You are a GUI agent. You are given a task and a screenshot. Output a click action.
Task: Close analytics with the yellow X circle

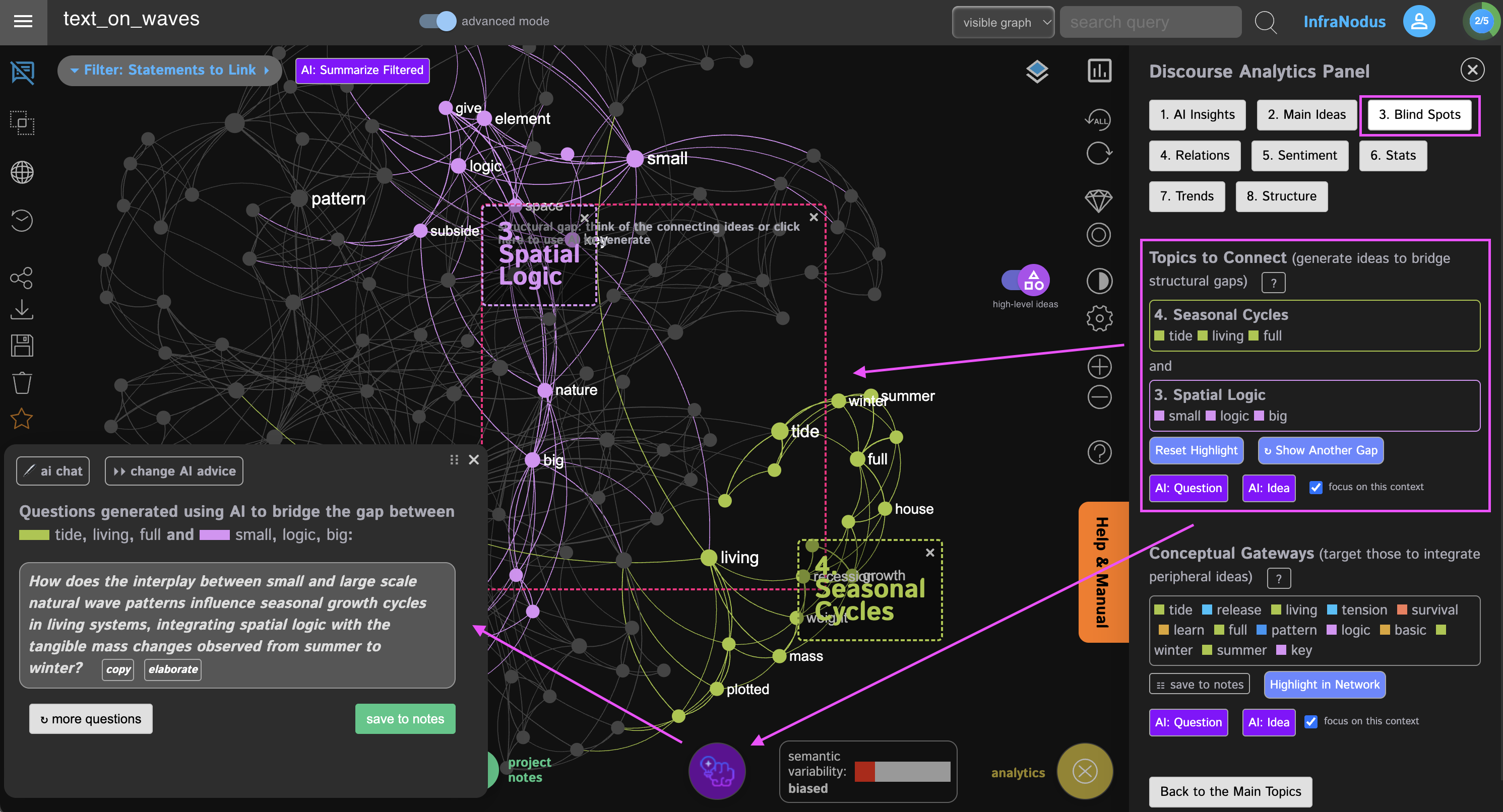[x=1085, y=771]
